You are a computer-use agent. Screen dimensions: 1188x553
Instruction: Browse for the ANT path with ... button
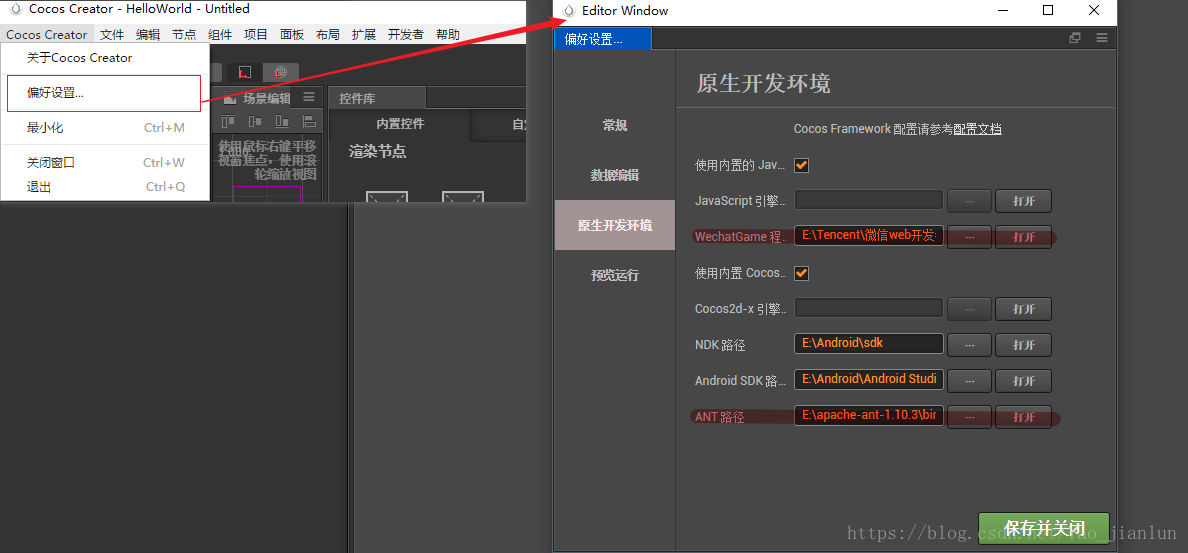coord(969,416)
